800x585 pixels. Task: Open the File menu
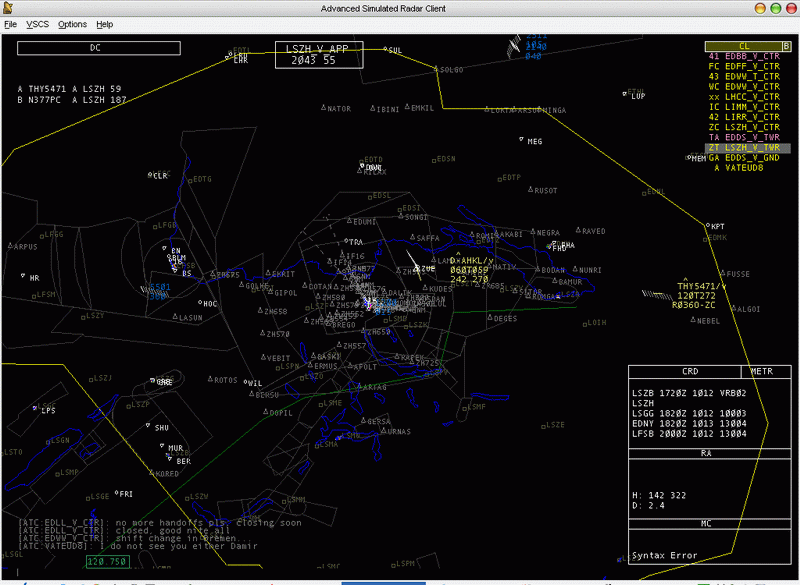[11, 24]
